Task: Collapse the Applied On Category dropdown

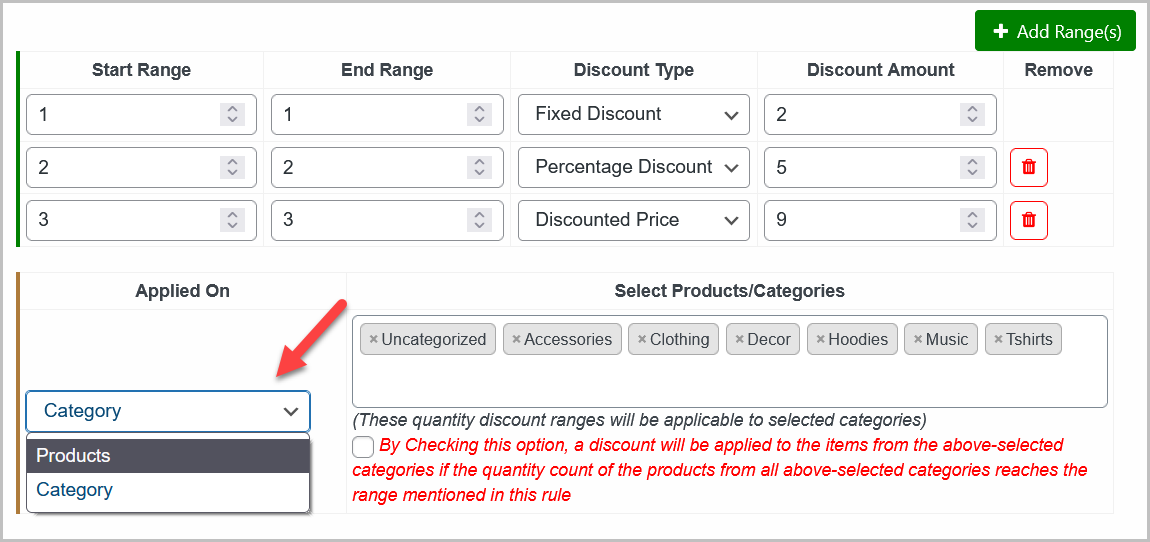Action: tap(168, 411)
